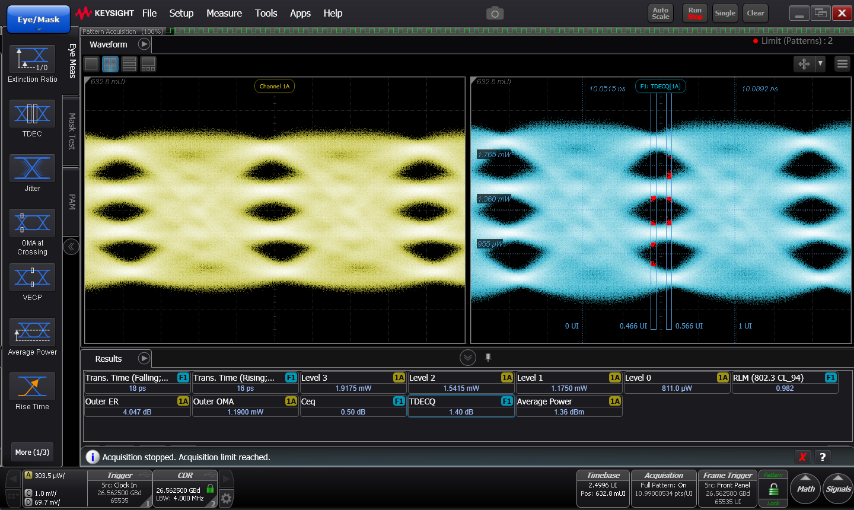Take a screenshot with the camera icon
Viewport: 854px width, 510px height.
494,13
